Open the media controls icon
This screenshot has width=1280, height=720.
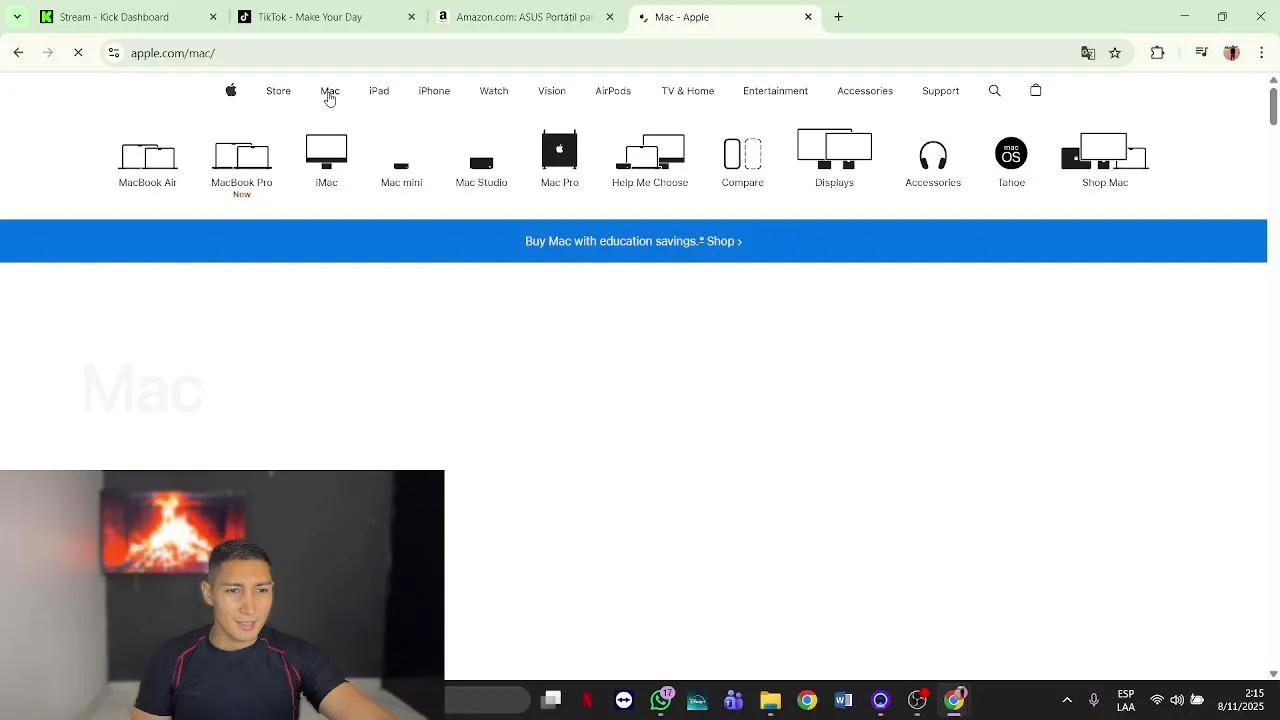tap(1202, 53)
